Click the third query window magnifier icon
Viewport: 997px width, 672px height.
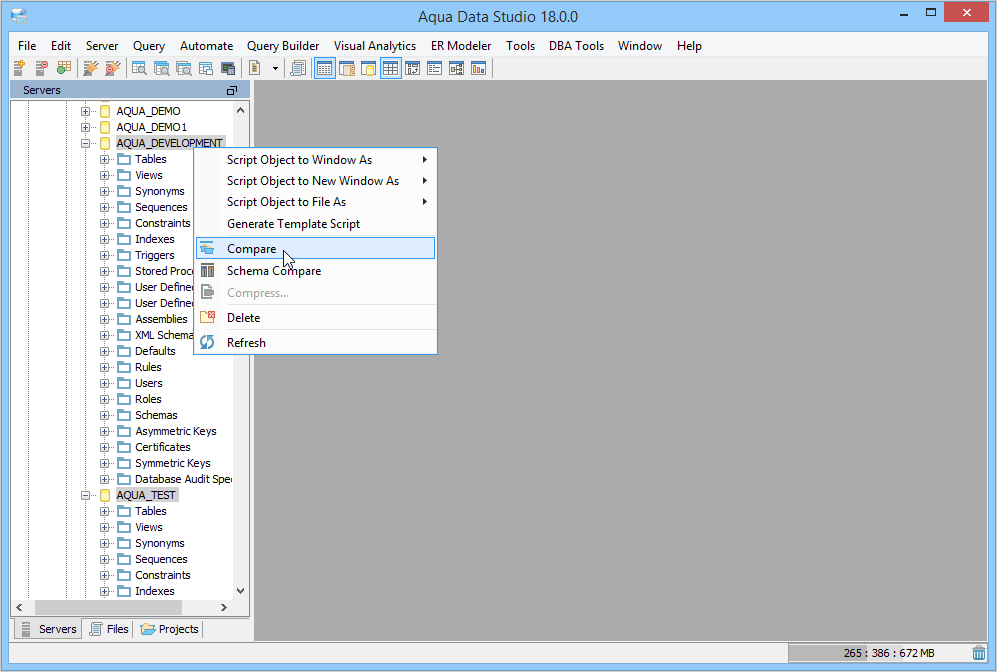coord(184,68)
